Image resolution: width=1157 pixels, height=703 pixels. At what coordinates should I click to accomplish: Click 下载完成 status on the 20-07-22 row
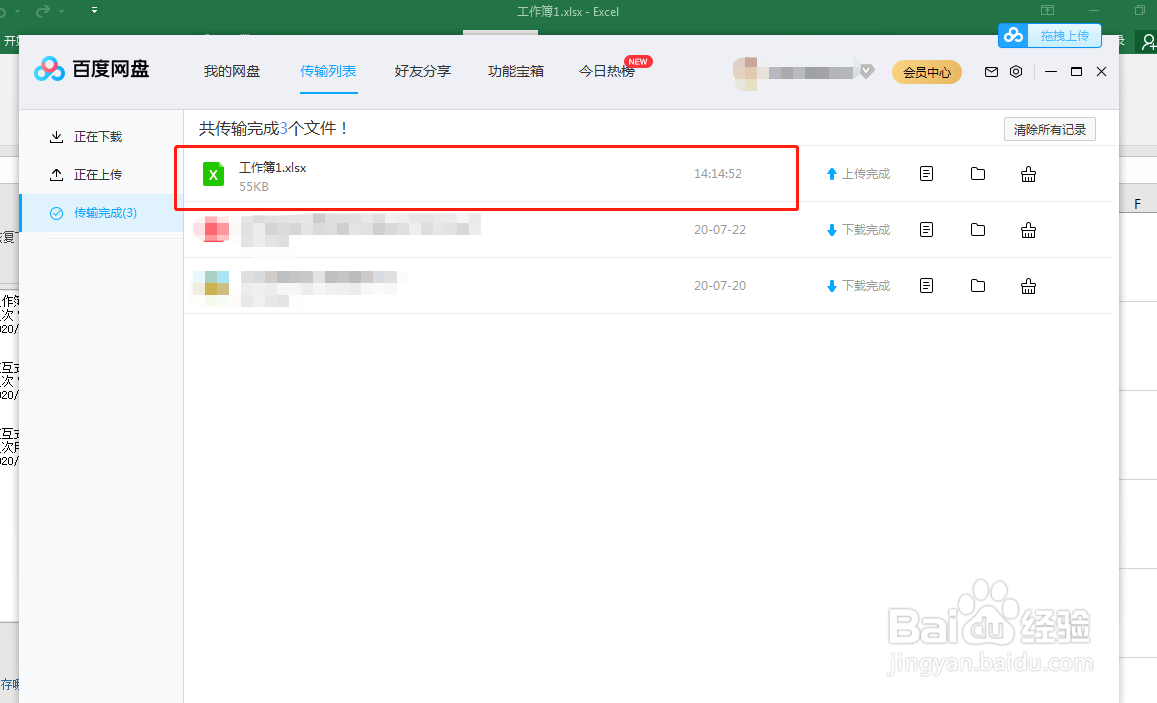866,230
